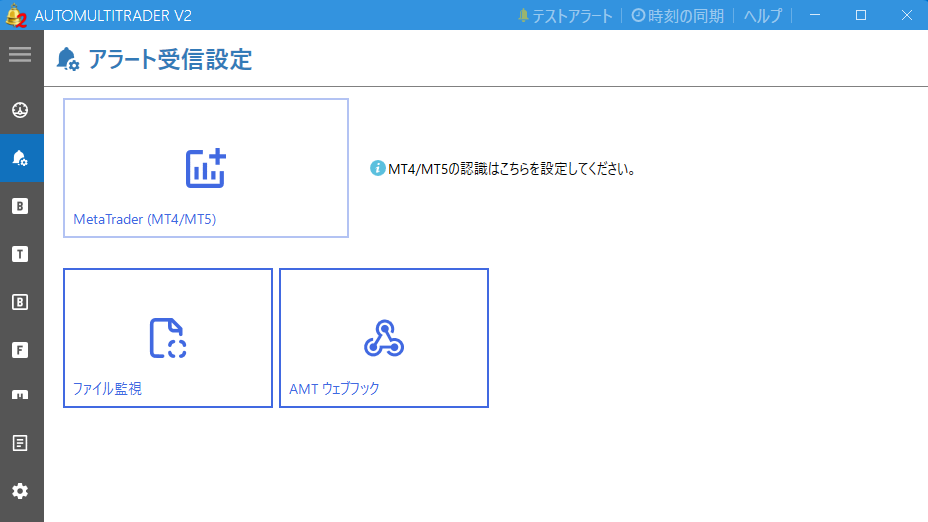Click the file-scan icon in the ファイル監視 tile

pyautogui.click(x=168, y=338)
